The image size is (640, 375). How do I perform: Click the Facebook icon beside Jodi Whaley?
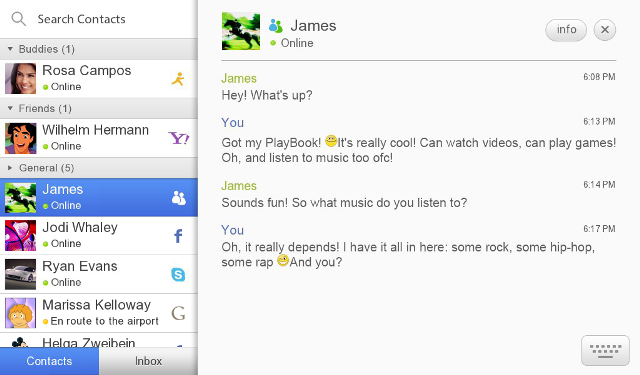point(178,236)
